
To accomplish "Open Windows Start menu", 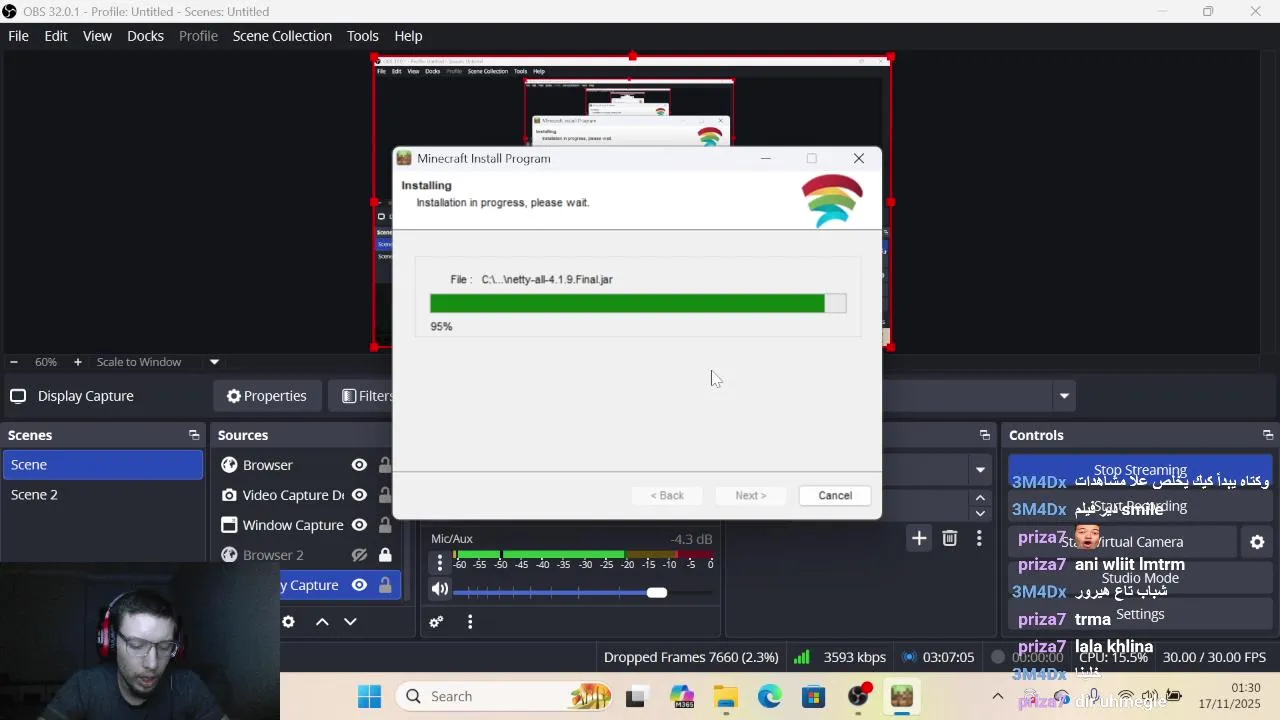I will (369, 696).
